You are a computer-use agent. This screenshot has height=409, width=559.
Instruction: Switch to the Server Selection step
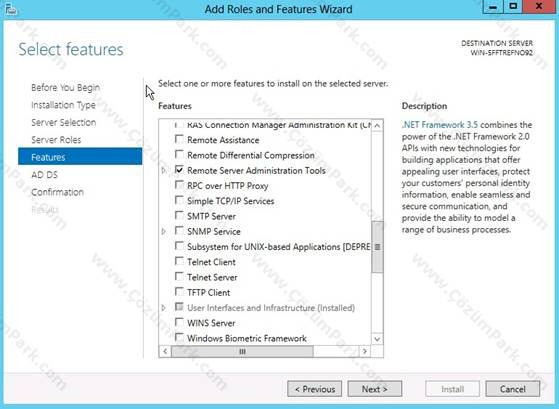pos(63,122)
